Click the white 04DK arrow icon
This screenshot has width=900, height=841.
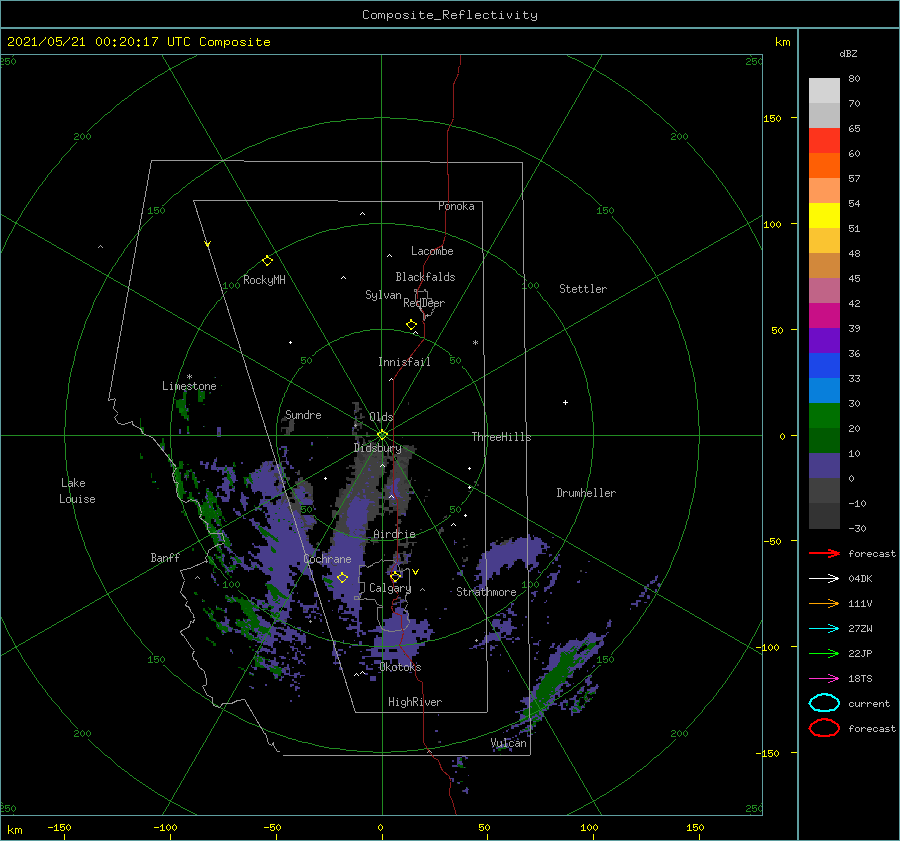824,578
